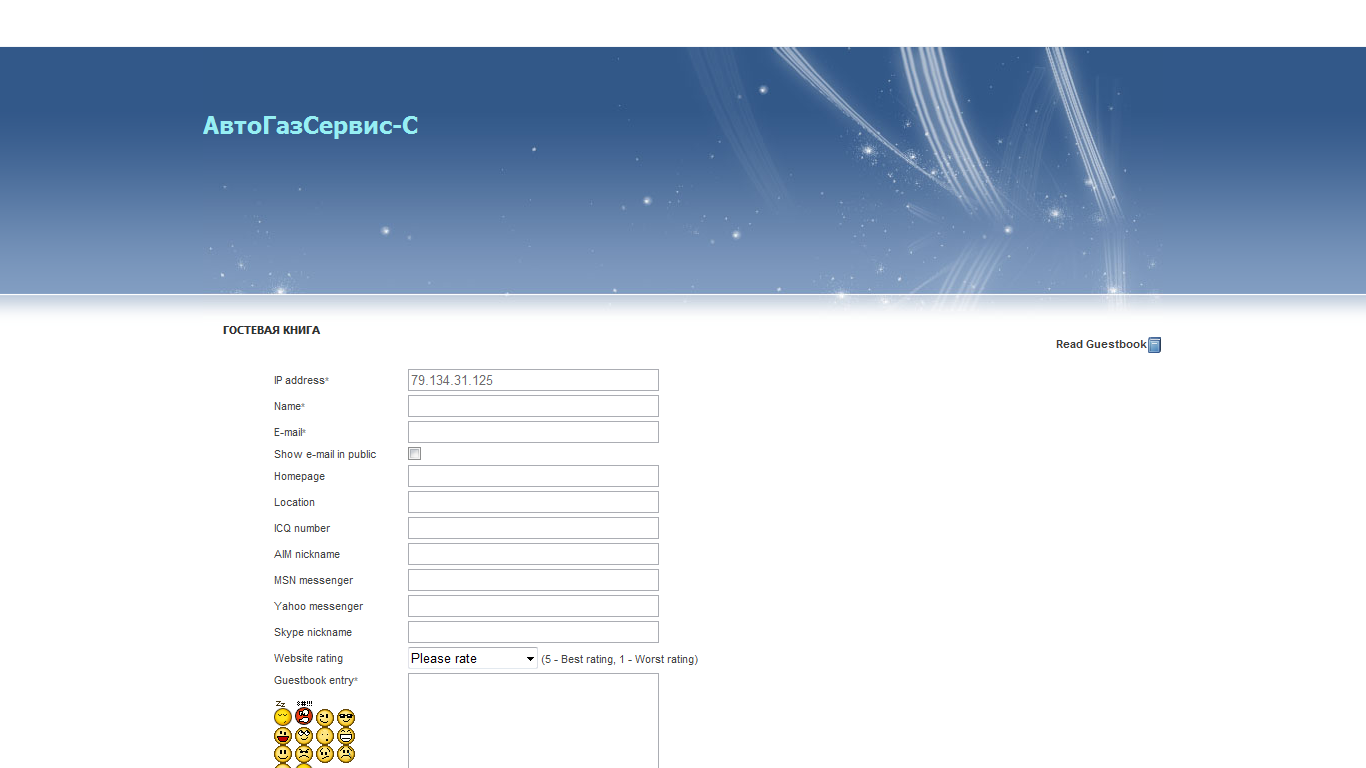Click the 'Show e-mail in public' label

(x=325, y=454)
